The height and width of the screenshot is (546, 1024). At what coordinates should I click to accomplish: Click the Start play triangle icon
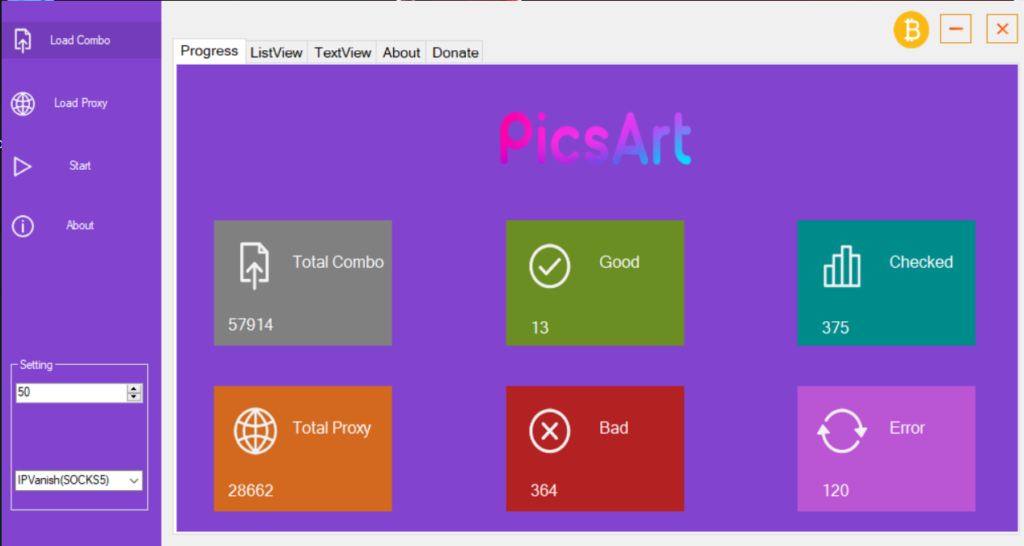coord(22,167)
